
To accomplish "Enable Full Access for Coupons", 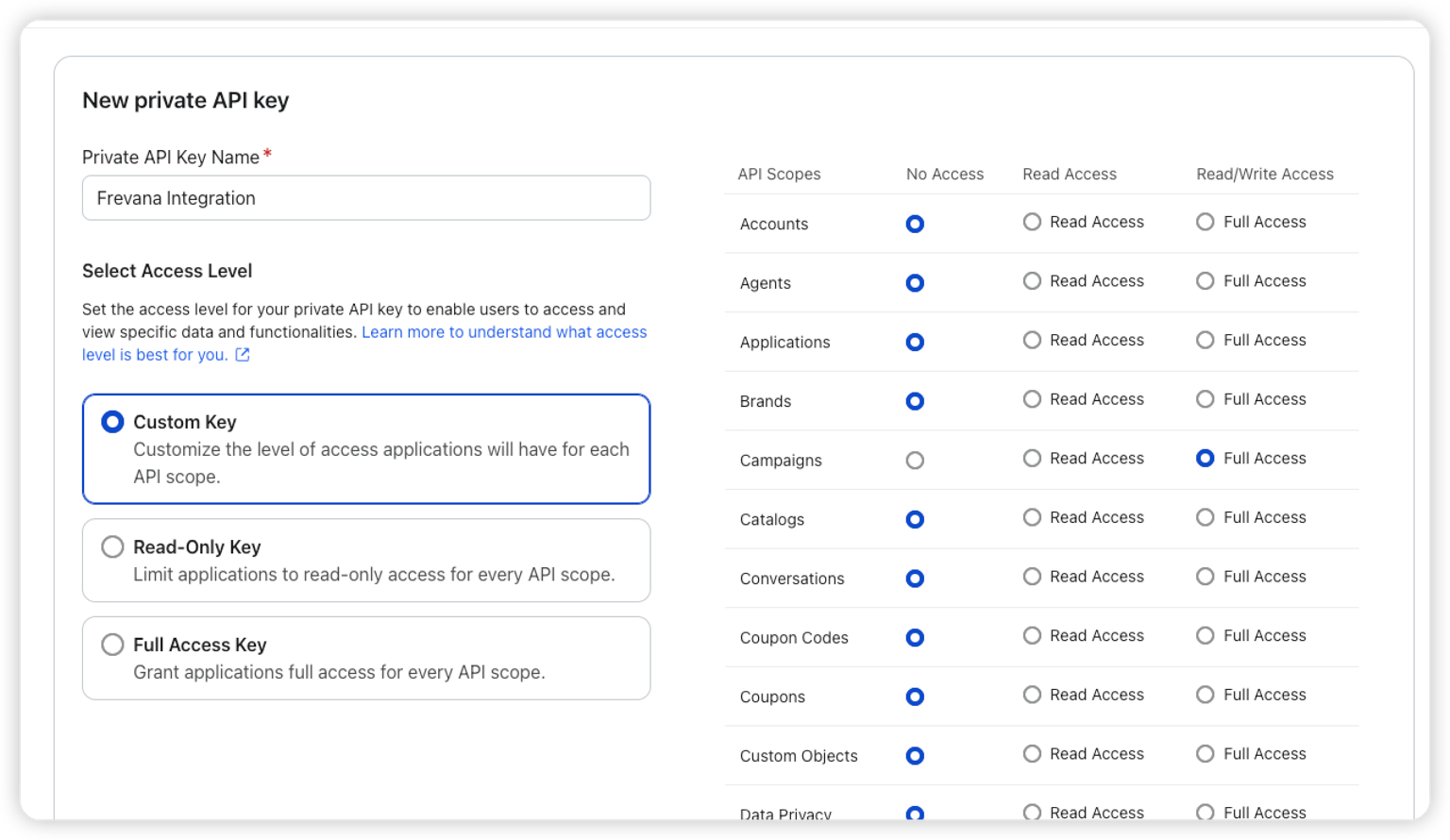I will click(1206, 695).
